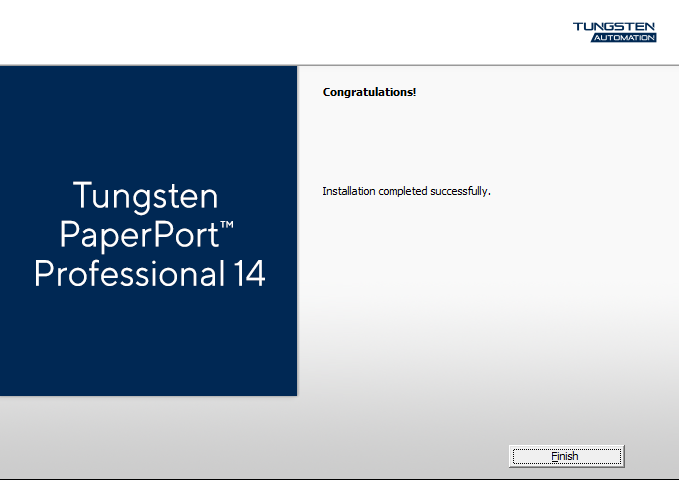This screenshot has width=679, height=480.
Task: Click the Finish button
Action: click(x=565, y=456)
